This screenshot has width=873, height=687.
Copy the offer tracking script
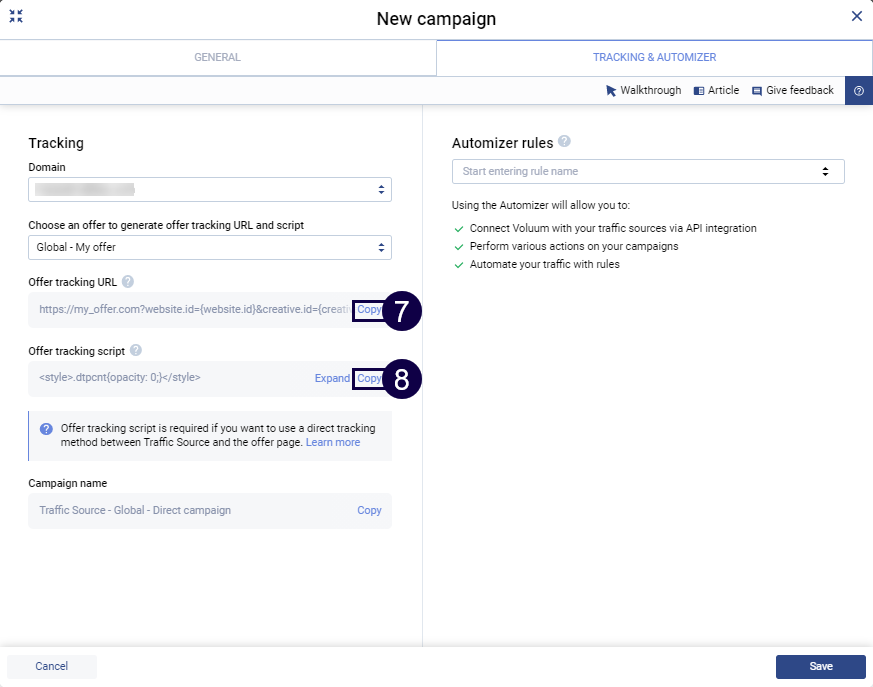(369, 378)
